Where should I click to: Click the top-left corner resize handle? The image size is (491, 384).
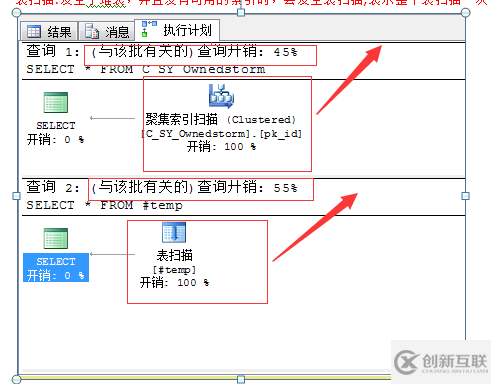(x=16, y=13)
